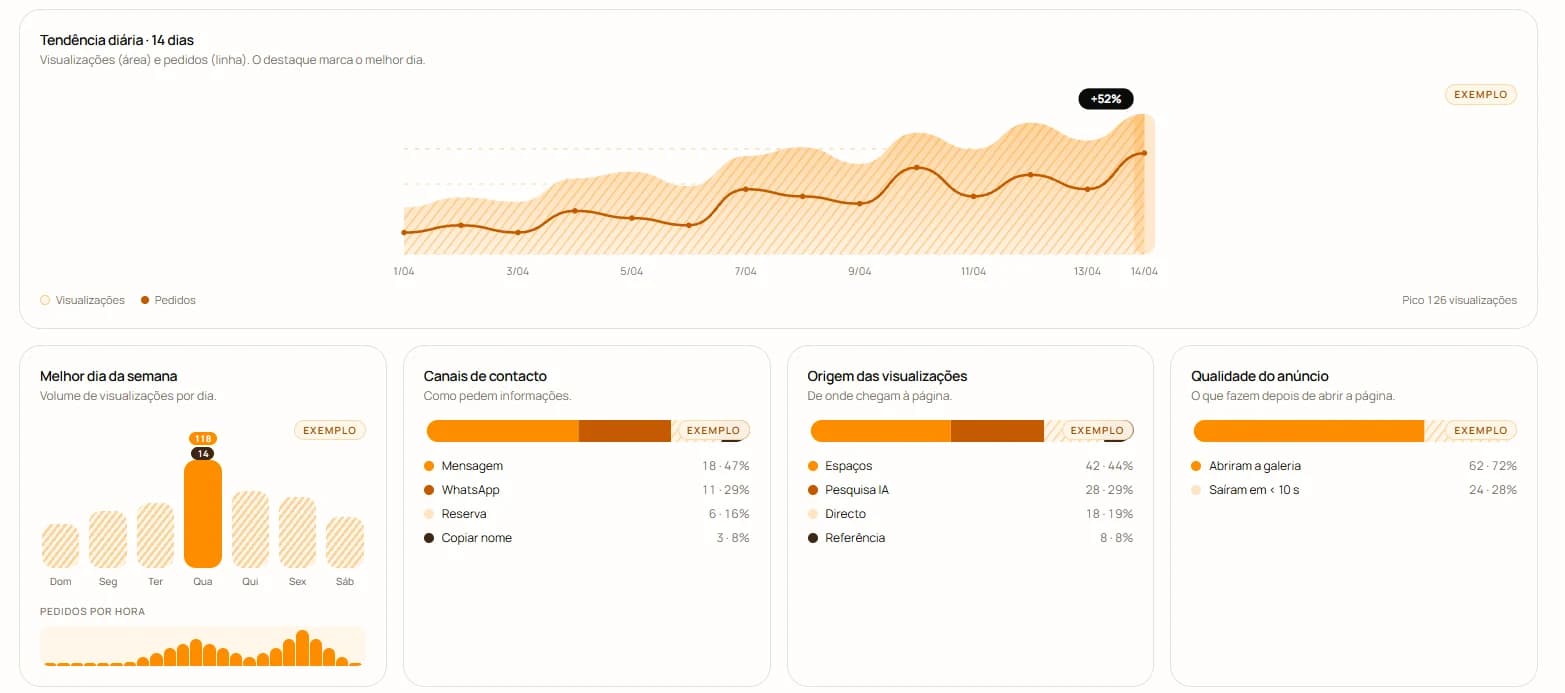The width and height of the screenshot is (1565, 693).
Task: Click the 'Melhor dia da semana' heading
Action: 109,376
